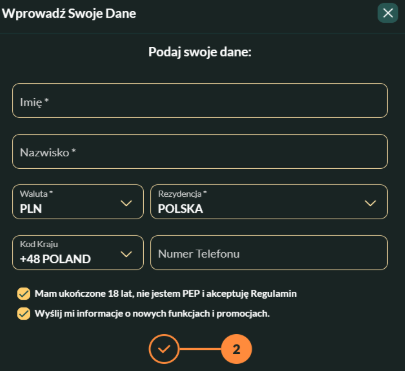Focus the Imię input field
Image resolution: width=405 pixels, height=371 pixels.
200,101
